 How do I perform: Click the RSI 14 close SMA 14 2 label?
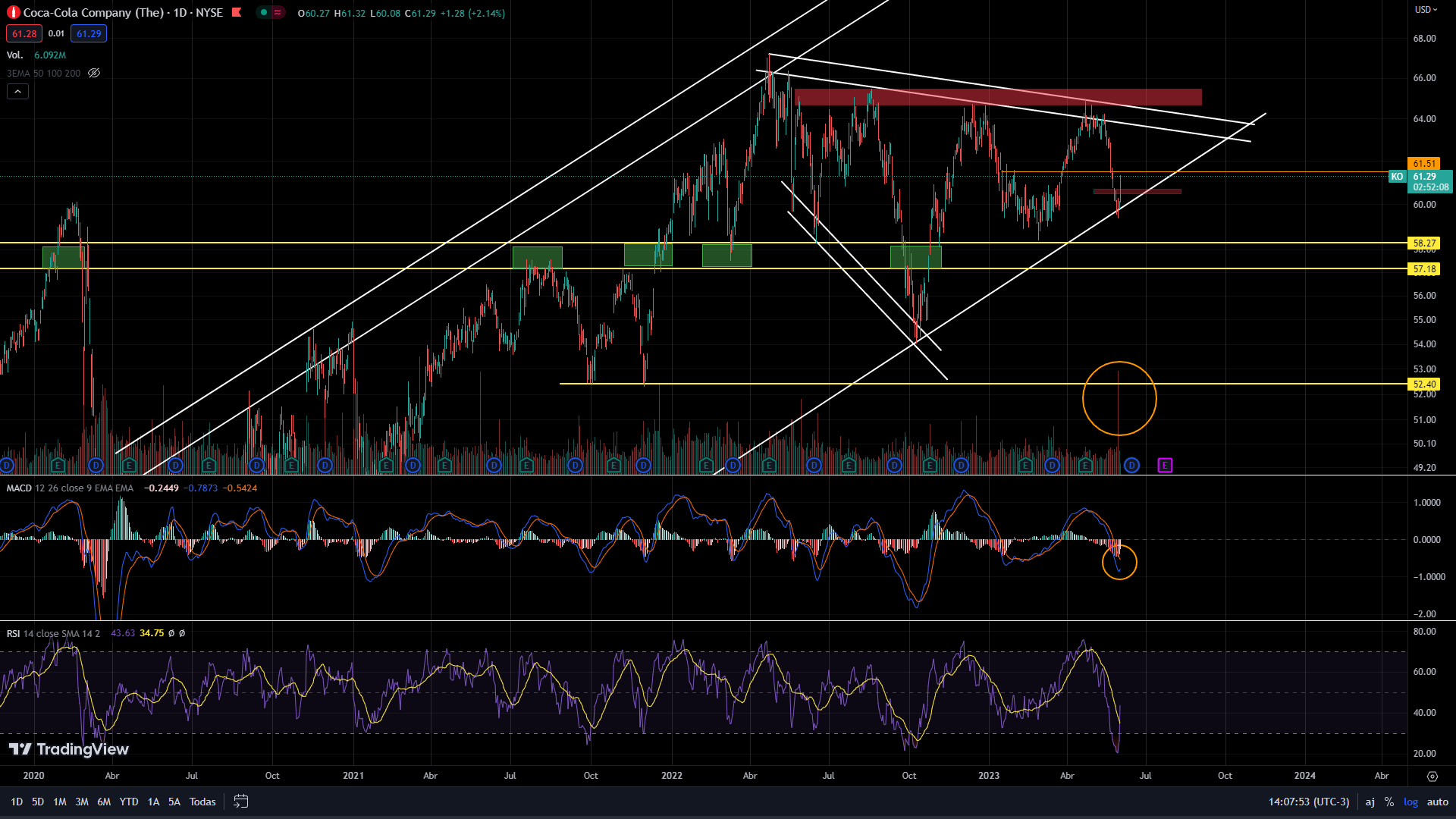point(53,633)
